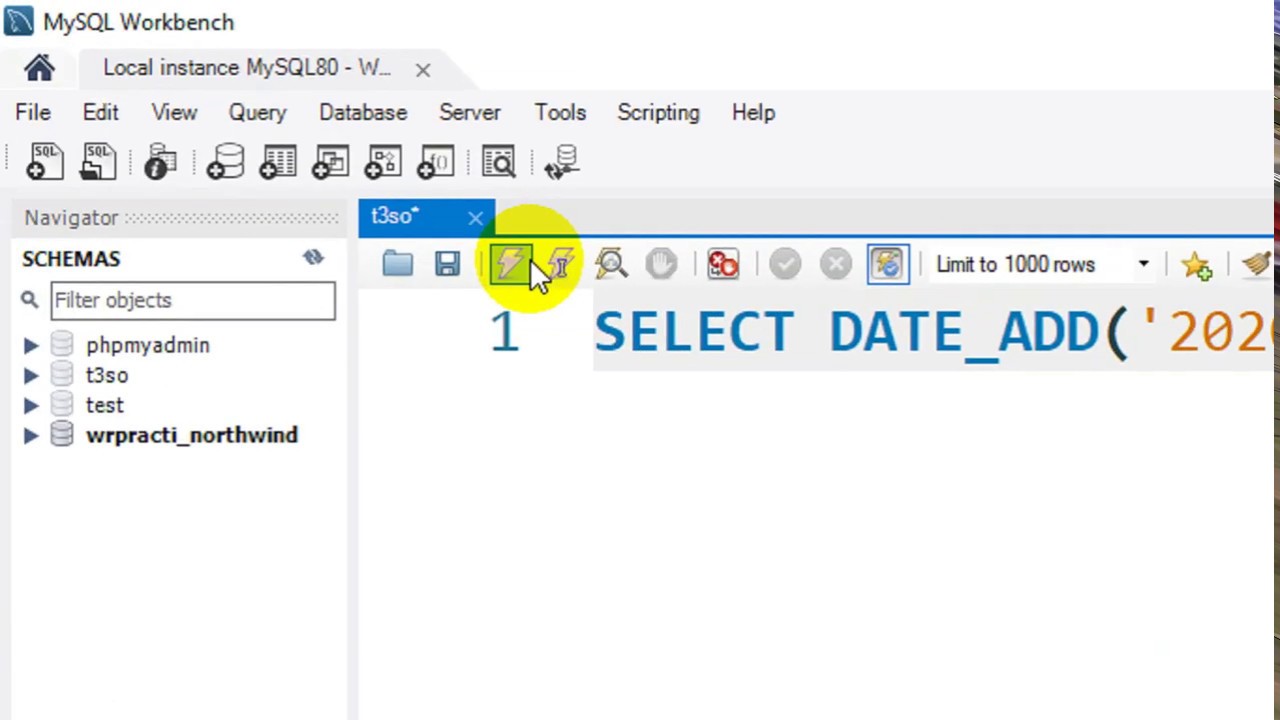
Task: Open the Help menu
Action: (x=753, y=112)
